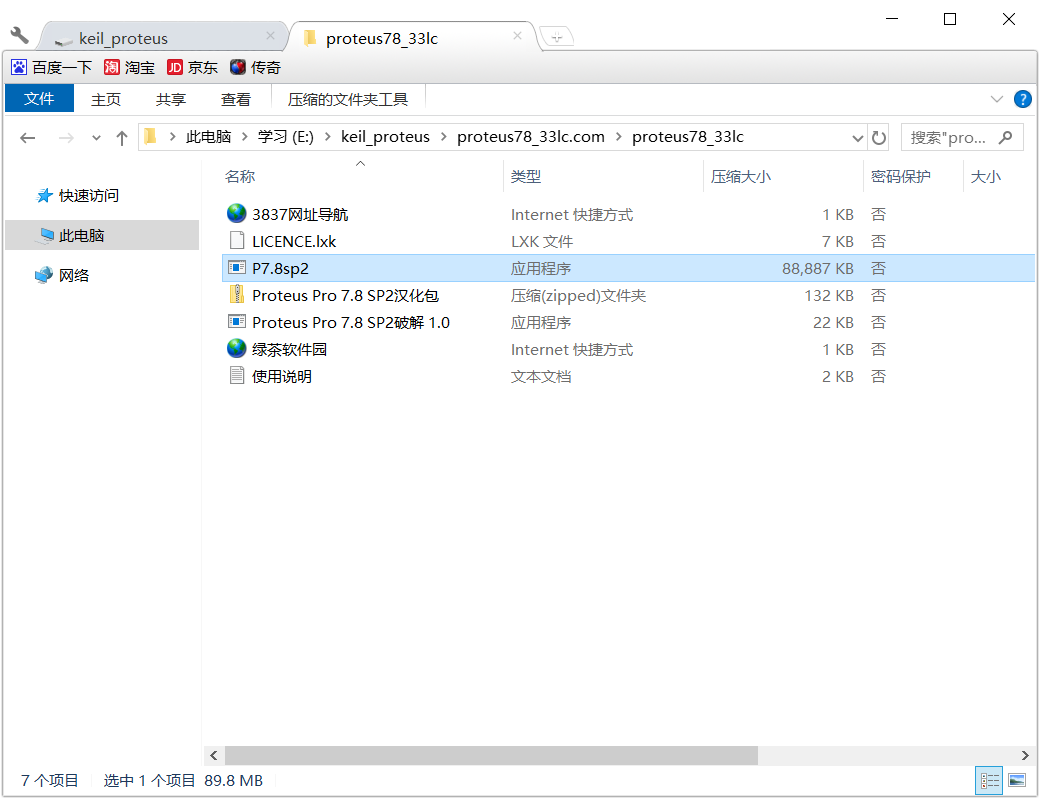Click the 压缩(zipped)文件夹 type cell
The image size is (1040, 799).
point(578,296)
